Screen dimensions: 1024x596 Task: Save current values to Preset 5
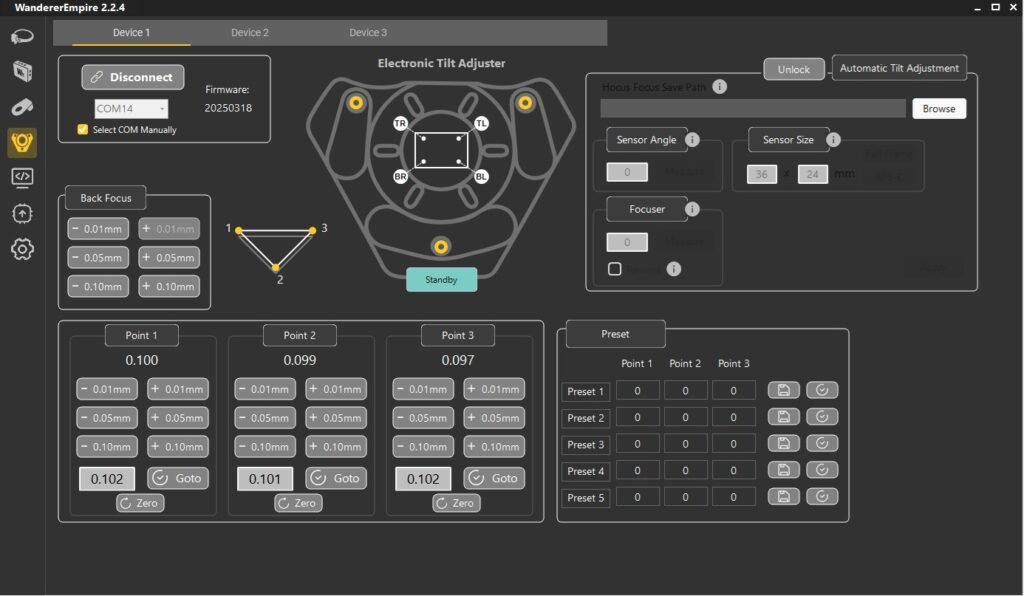(784, 497)
